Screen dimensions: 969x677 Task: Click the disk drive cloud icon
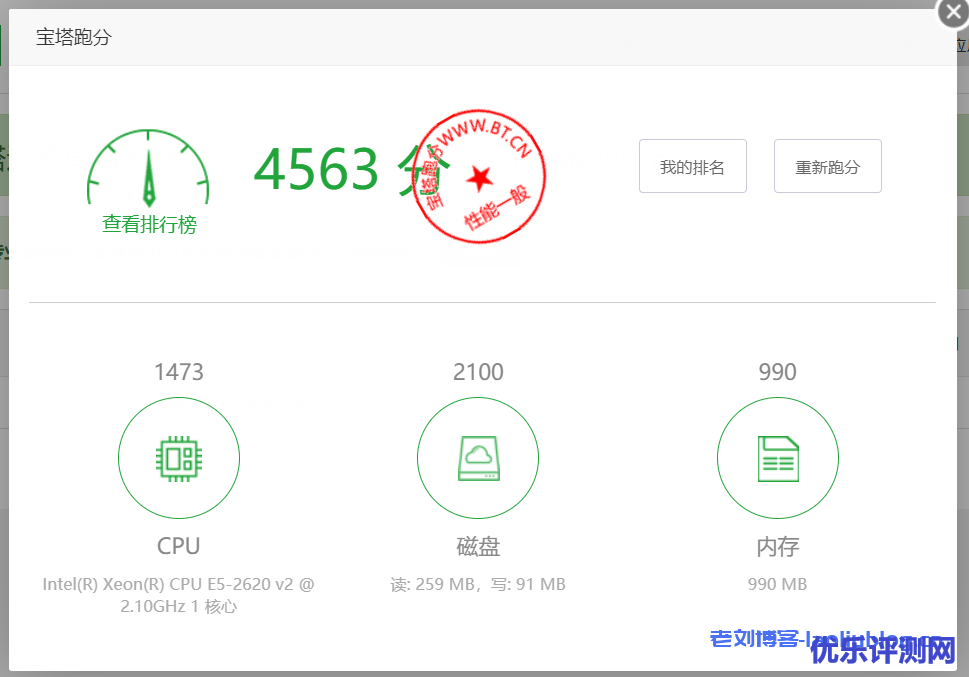pos(478,459)
